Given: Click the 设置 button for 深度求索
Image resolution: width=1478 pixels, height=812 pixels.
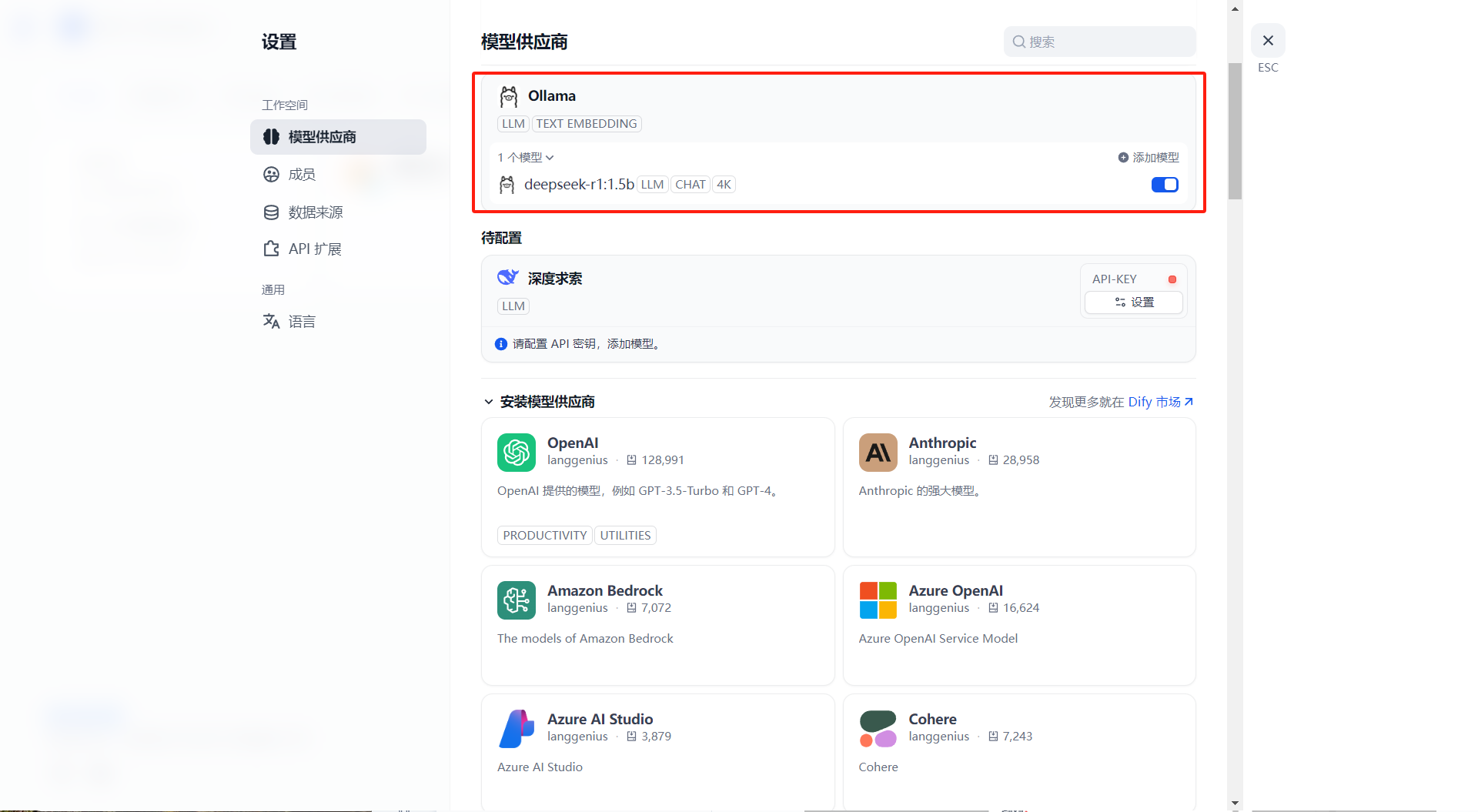Looking at the screenshot, I should point(1134,302).
